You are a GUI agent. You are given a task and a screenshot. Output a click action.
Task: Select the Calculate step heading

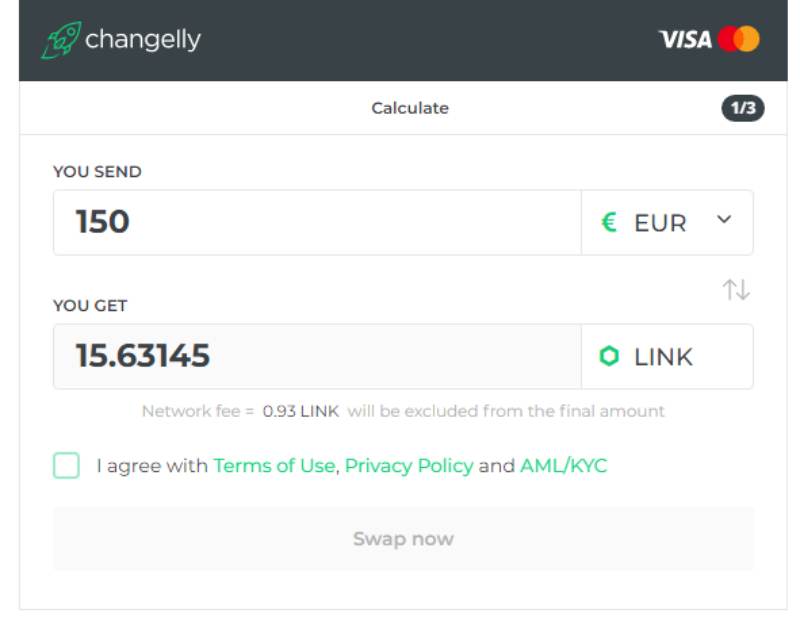point(410,108)
